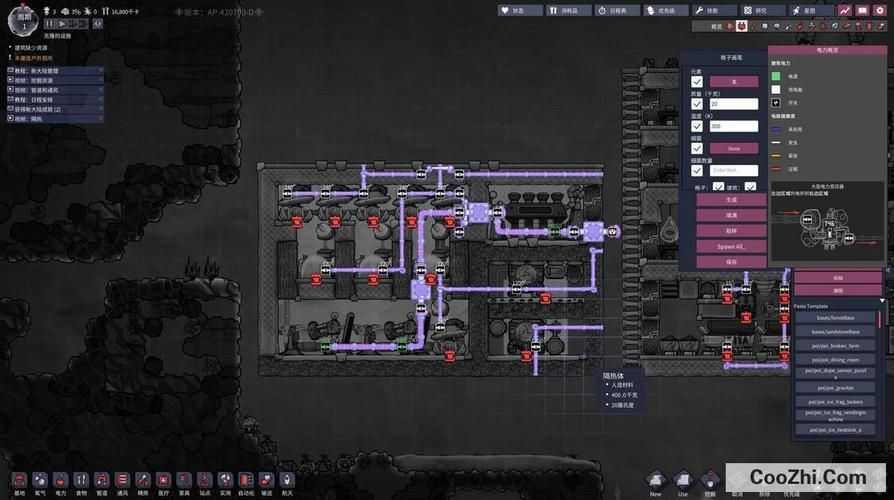This screenshot has height=500, width=894.
Task: Switch to the Materials overlay icon
Action: 765,26
